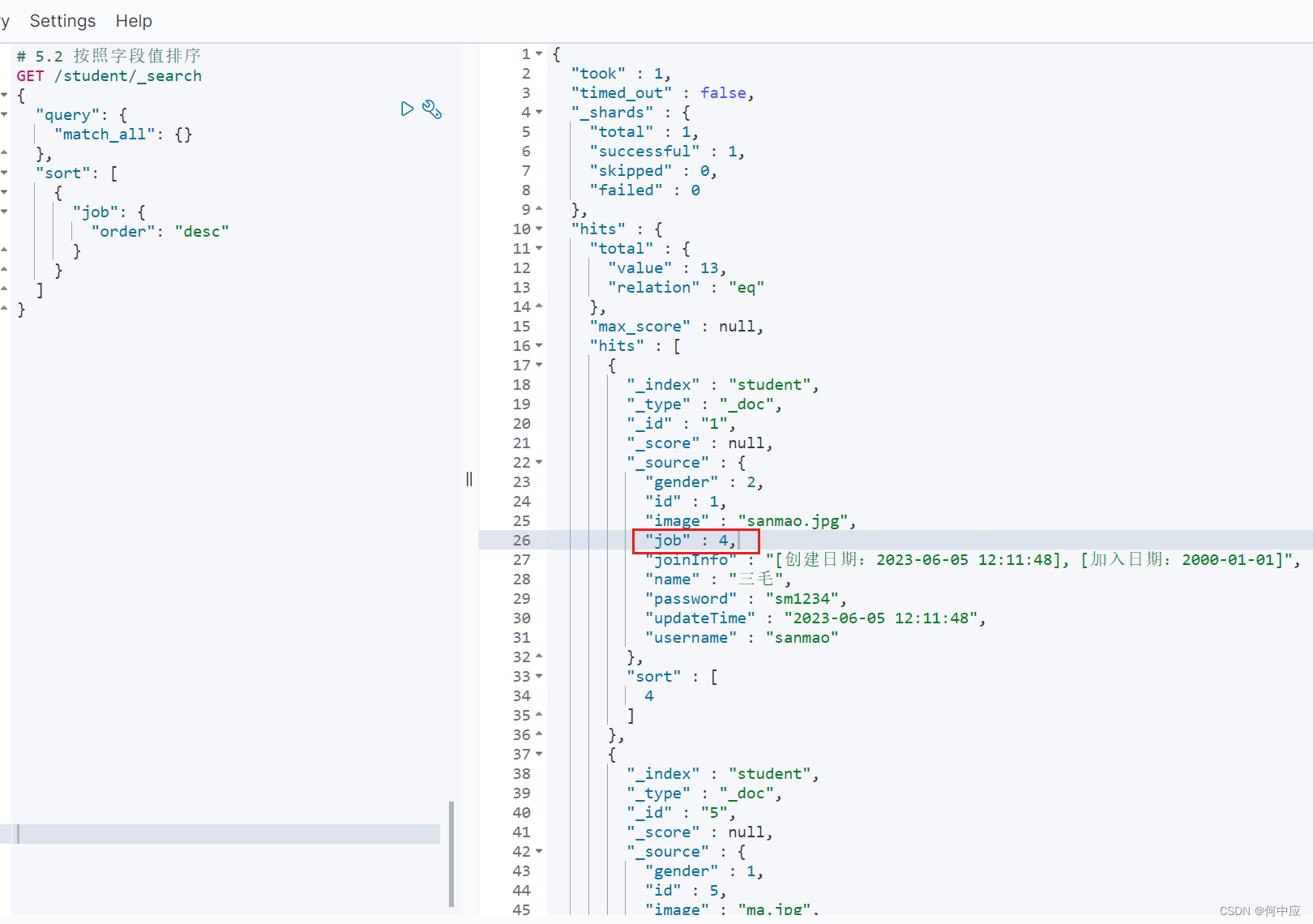This screenshot has height=924, width=1313.
Task: Click the "query" key in the request
Action: (x=68, y=115)
